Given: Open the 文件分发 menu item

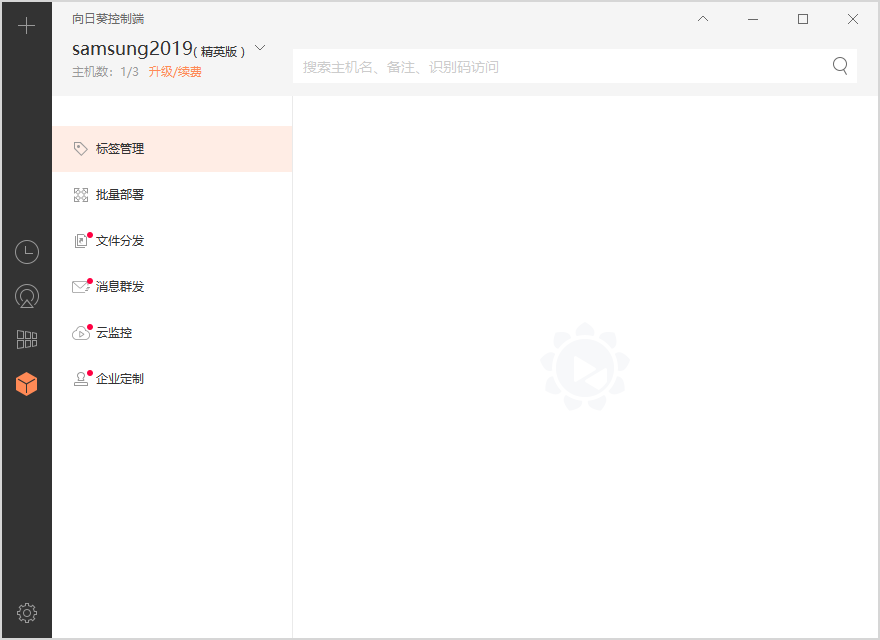Looking at the screenshot, I should click(172, 241).
